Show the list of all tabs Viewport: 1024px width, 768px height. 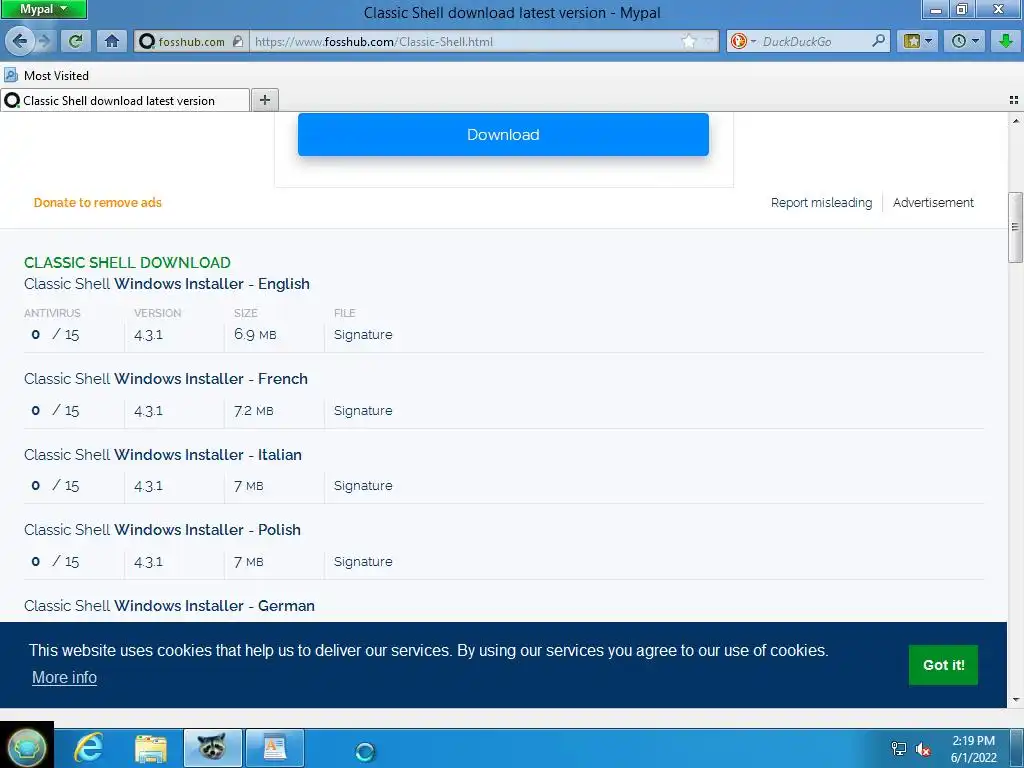pyautogui.click(x=1014, y=100)
